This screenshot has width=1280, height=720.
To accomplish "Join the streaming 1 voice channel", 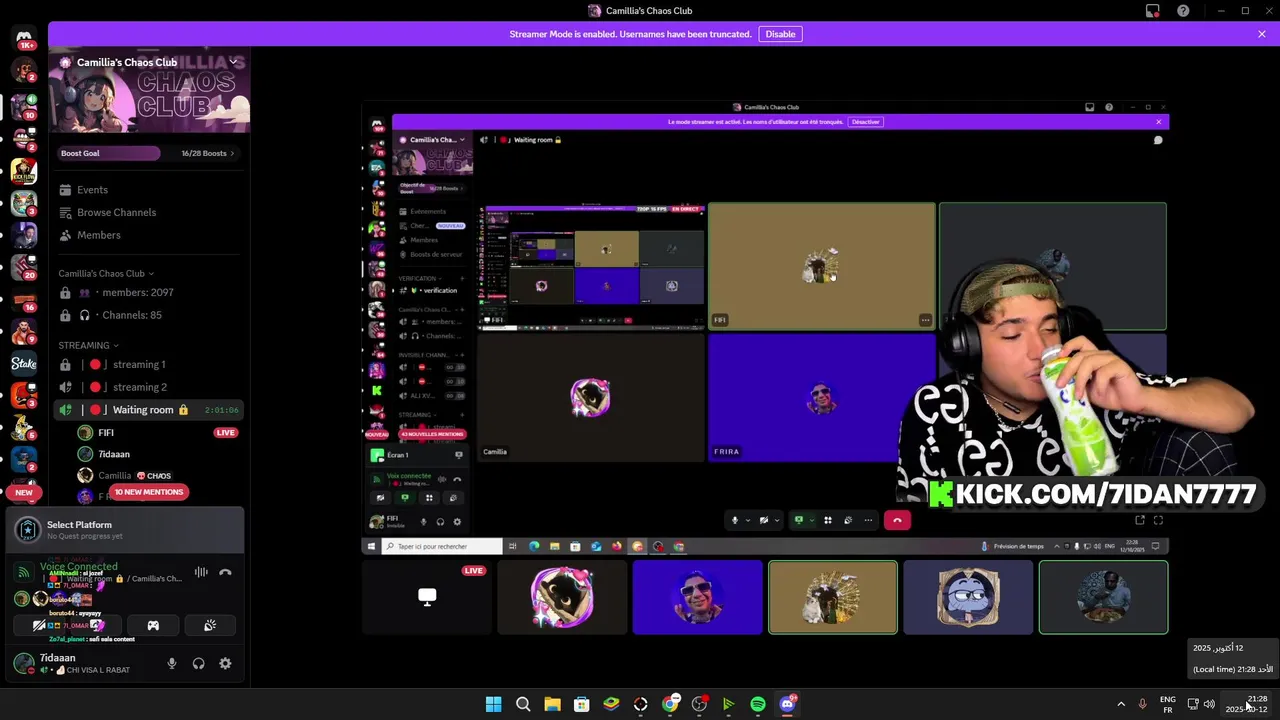I will click(150, 364).
